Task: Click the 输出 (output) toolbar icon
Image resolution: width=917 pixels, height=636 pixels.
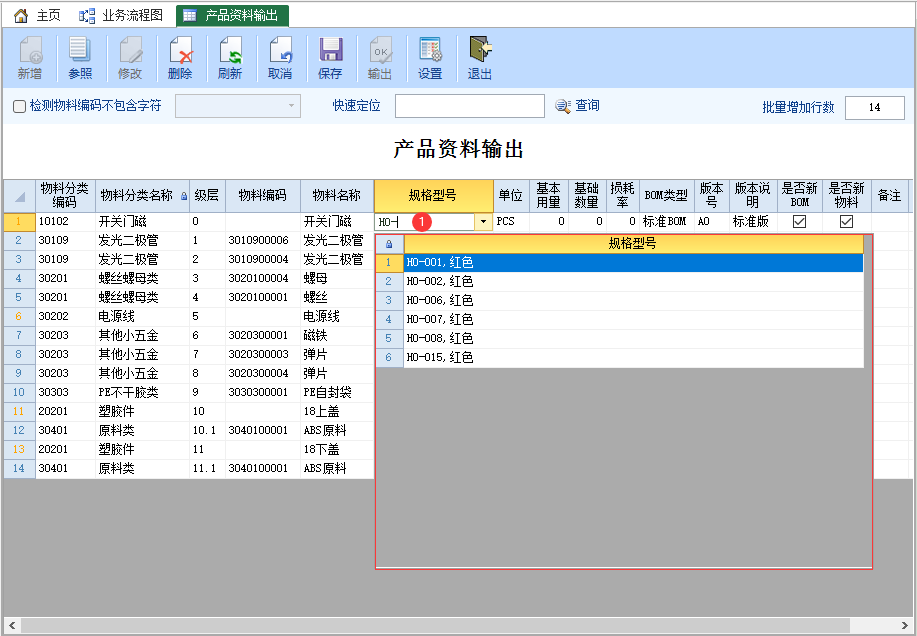Action: [380, 57]
